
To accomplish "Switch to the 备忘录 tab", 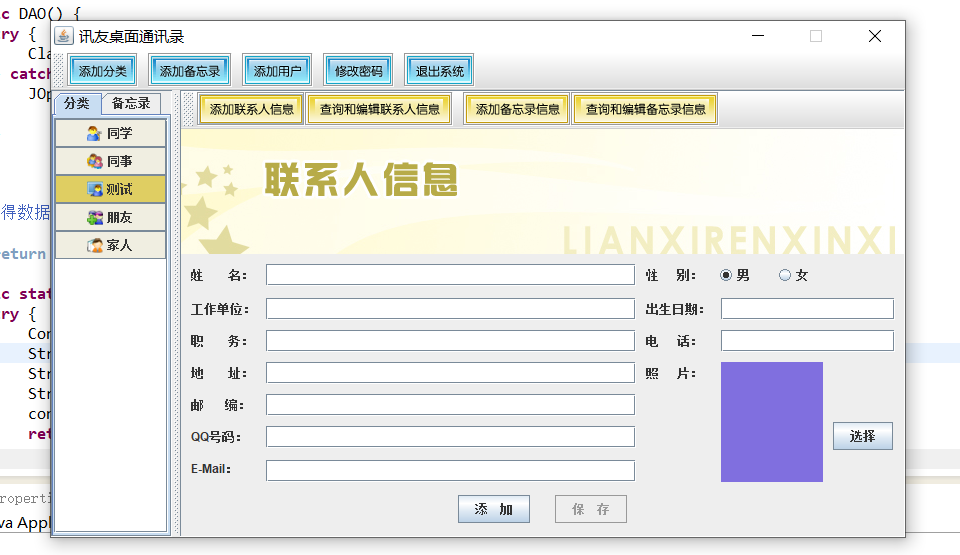I will coord(131,103).
